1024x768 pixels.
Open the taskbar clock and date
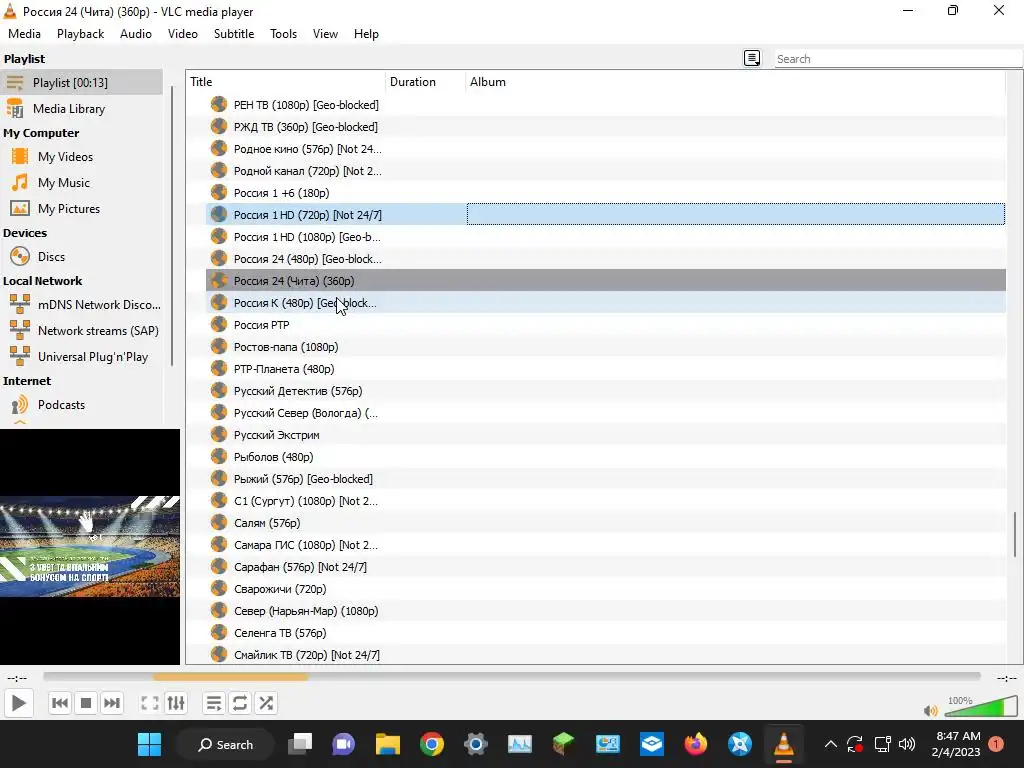pos(957,744)
